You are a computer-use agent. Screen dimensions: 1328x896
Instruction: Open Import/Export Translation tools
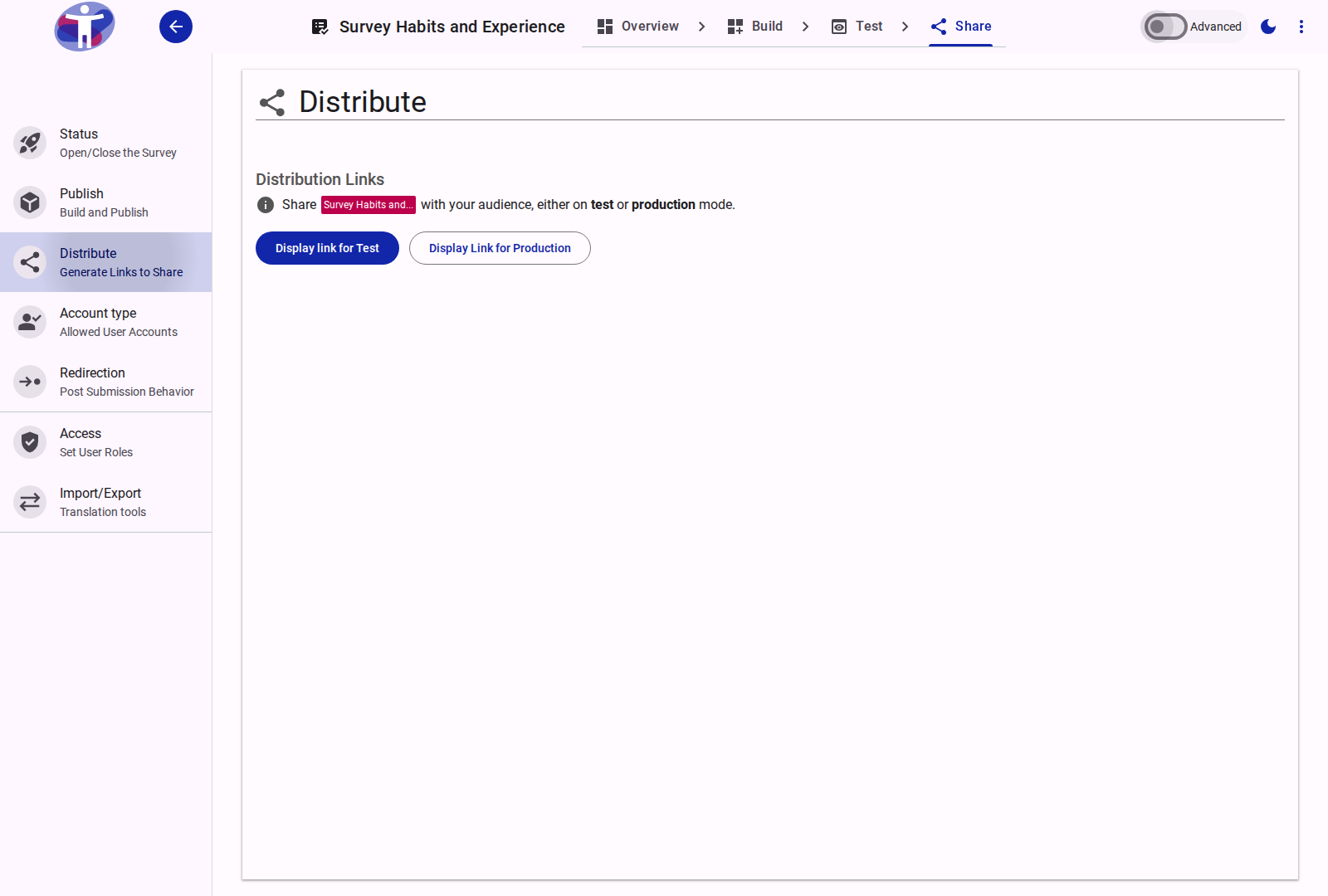(106, 502)
